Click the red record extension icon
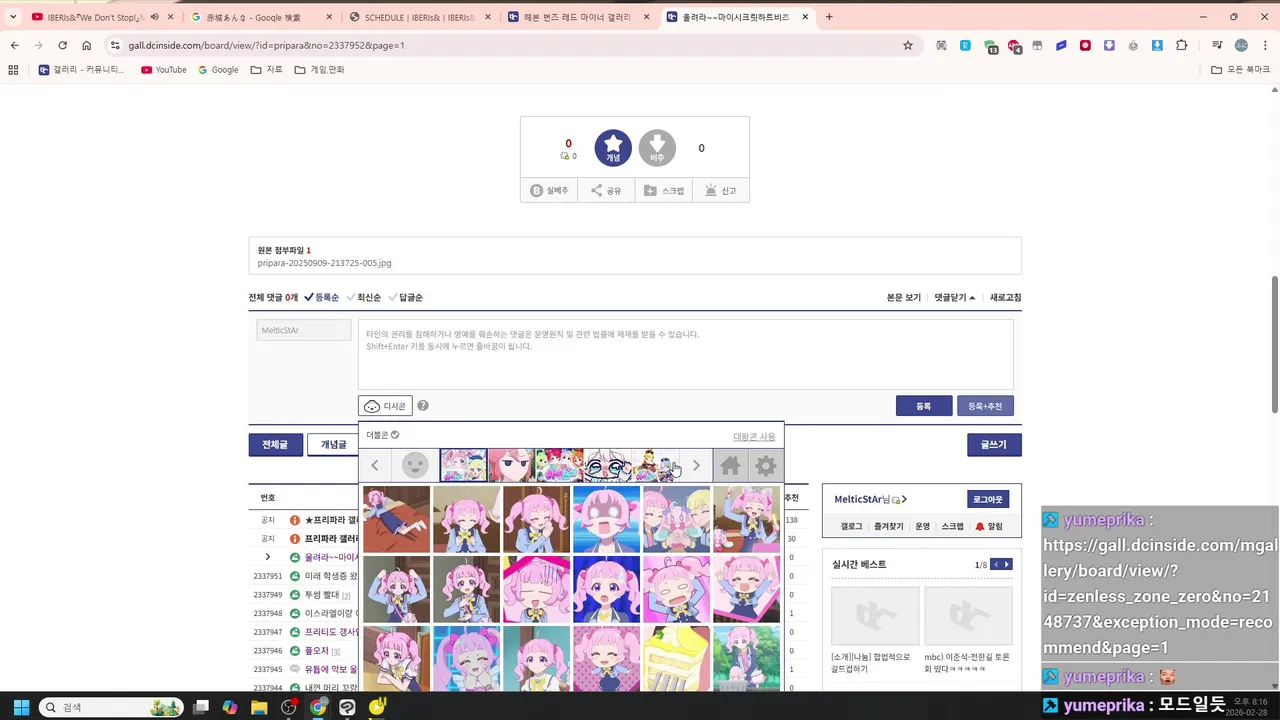 click(x=1085, y=45)
